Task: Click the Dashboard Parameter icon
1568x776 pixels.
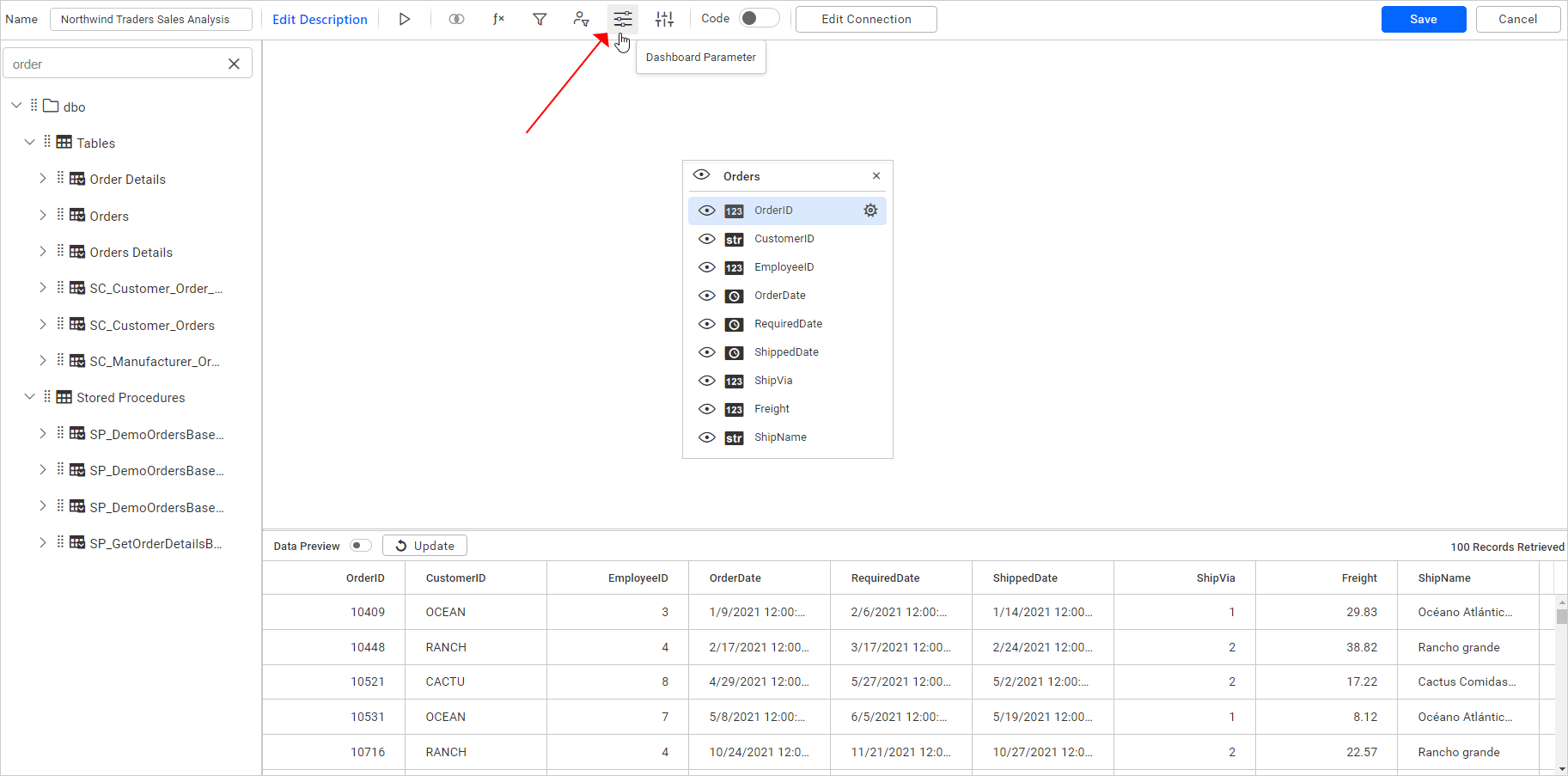Action: coord(622,19)
